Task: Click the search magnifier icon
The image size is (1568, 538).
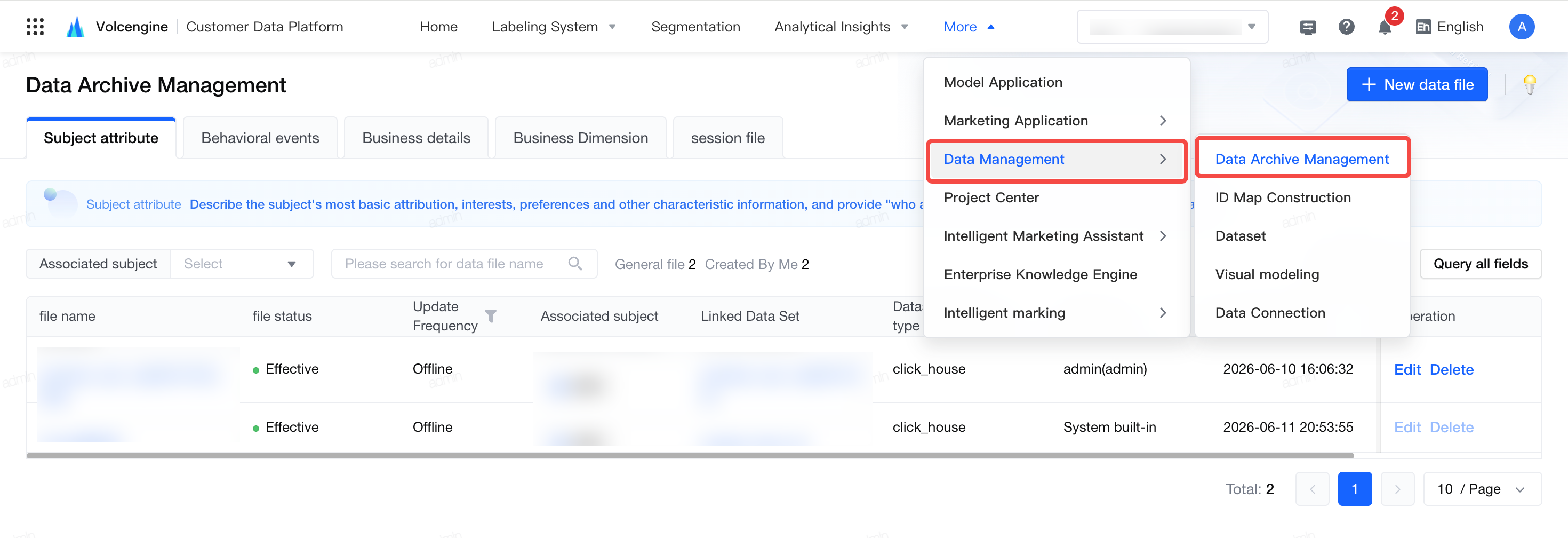Action: coord(575,263)
